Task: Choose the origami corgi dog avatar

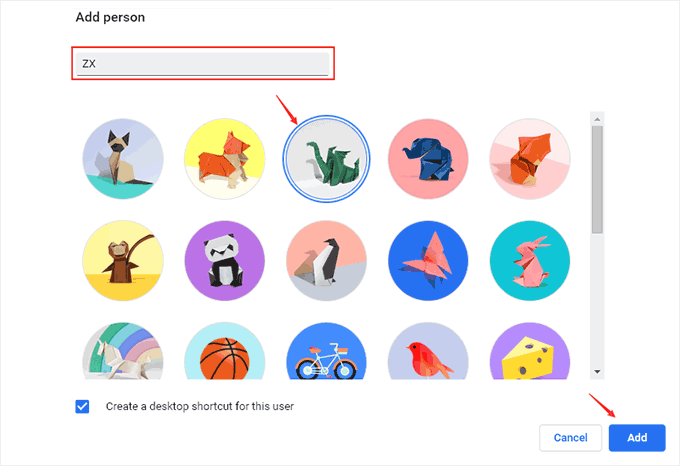Action: click(x=225, y=160)
